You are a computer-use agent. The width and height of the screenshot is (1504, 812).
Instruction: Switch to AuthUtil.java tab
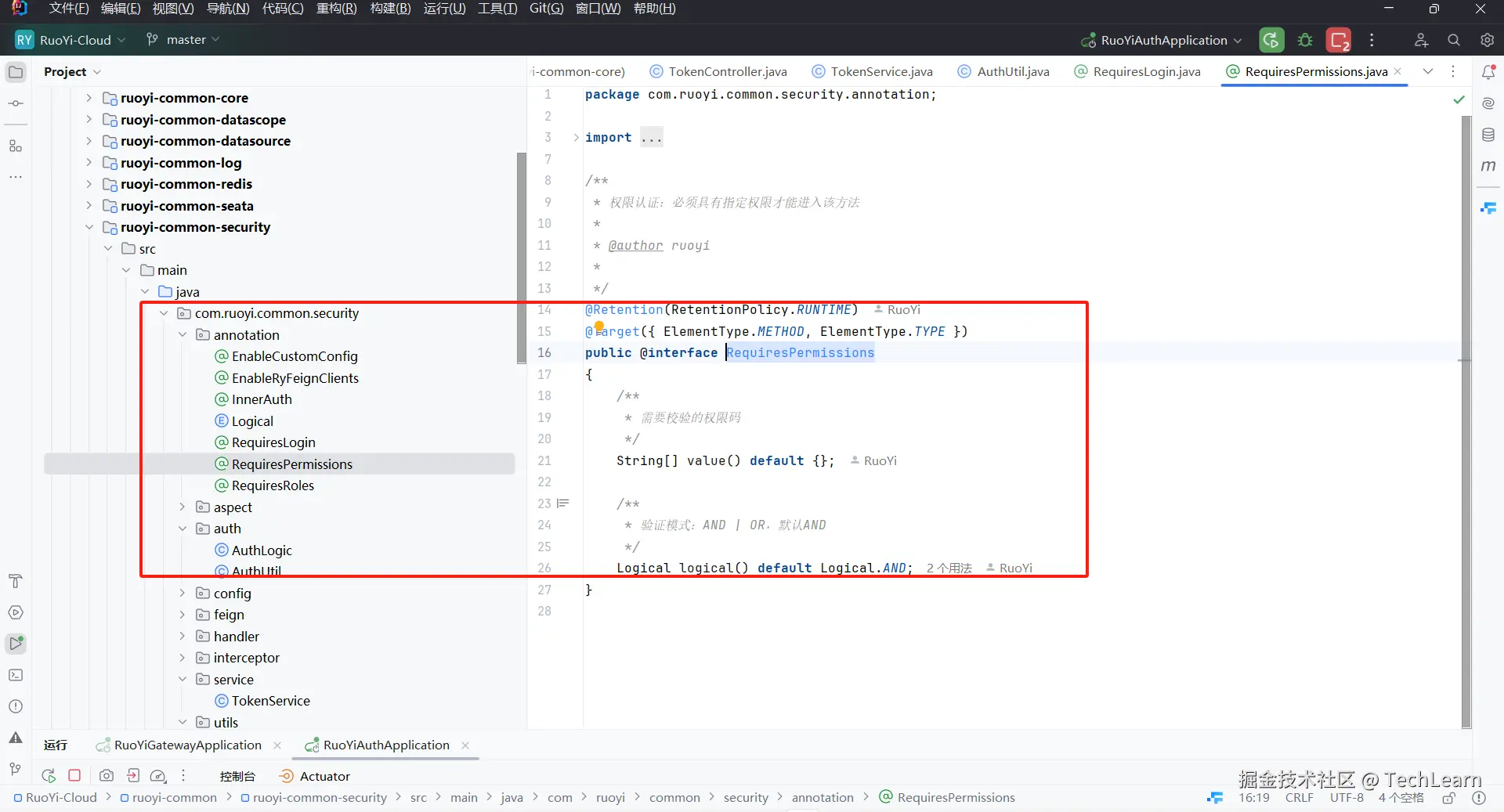click(1003, 72)
